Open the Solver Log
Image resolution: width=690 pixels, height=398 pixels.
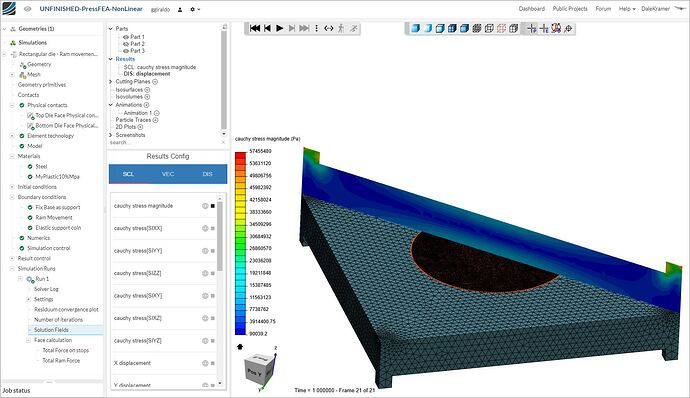tap(46, 289)
